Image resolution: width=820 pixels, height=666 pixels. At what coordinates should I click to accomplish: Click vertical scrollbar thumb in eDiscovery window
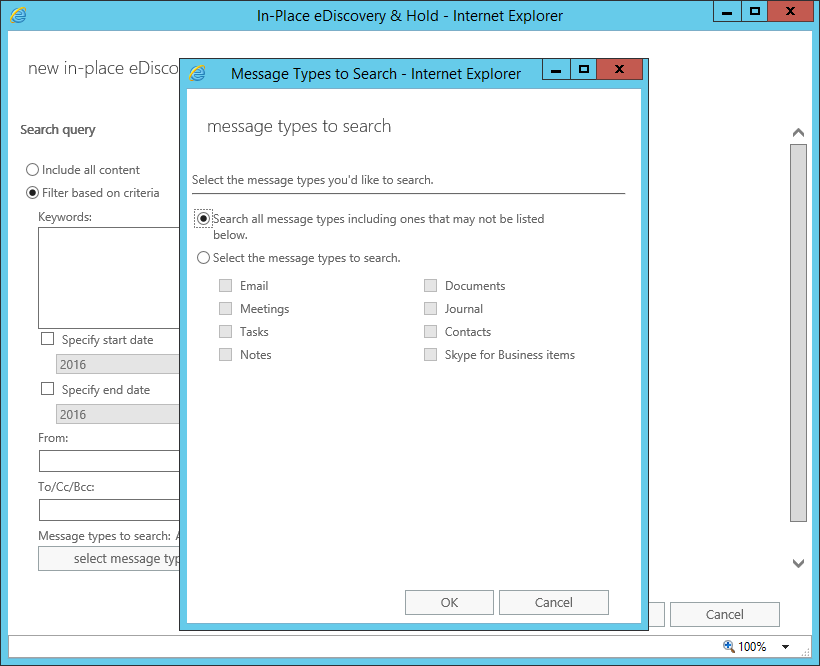click(798, 333)
